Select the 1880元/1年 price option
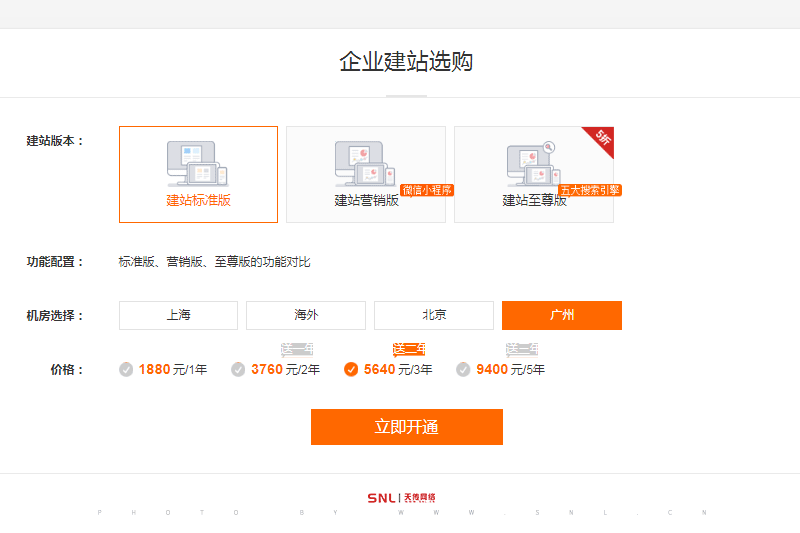Screen dimensions: 800x533 163,370
